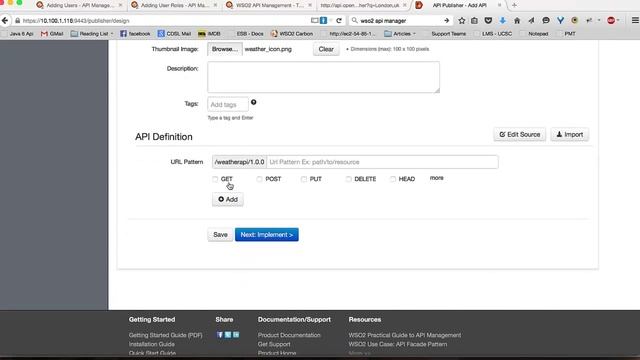Open Getting Started Guide (PDF) link
The height and width of the screenshot is (360, 640).
[165, 335]
